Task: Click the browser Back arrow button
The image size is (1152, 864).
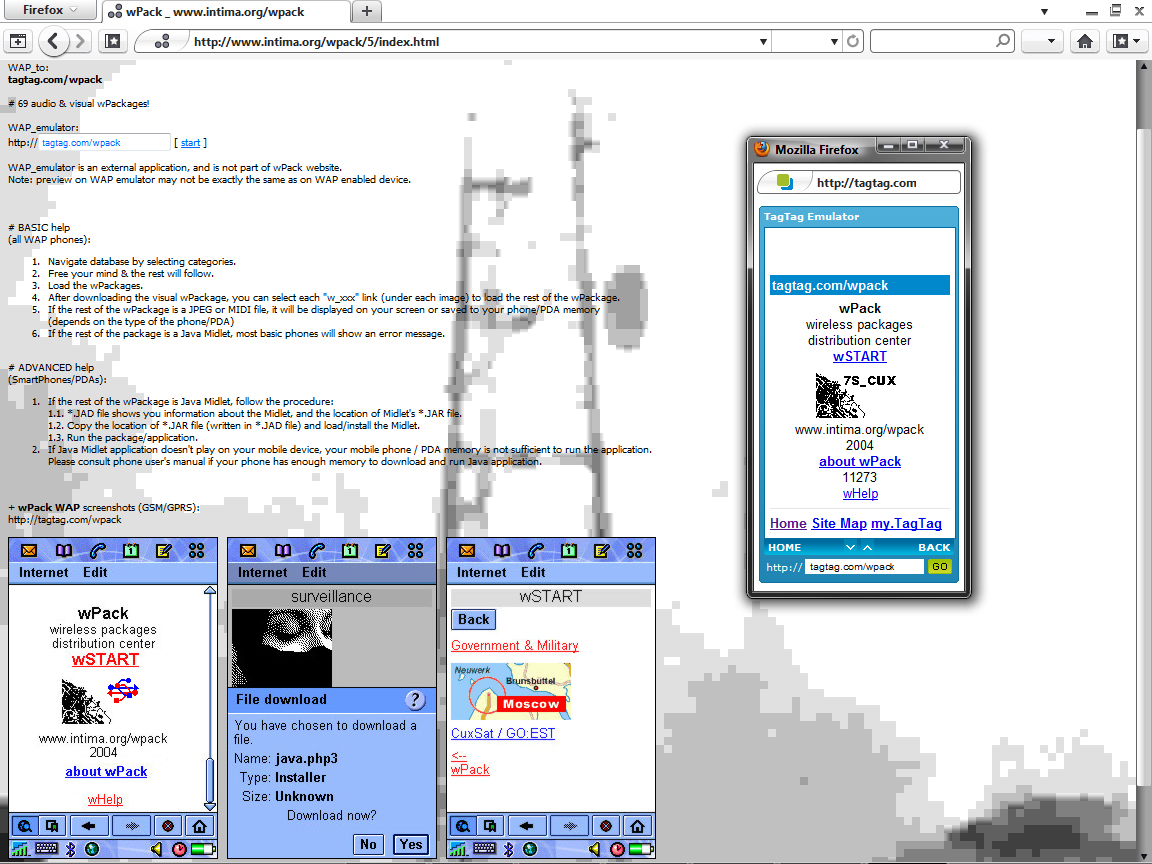Action: [54, 42]
